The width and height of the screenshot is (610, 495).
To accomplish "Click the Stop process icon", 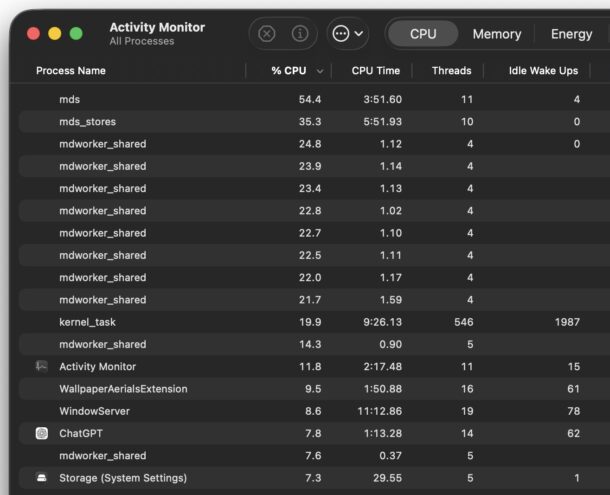I will pos(267,34).
